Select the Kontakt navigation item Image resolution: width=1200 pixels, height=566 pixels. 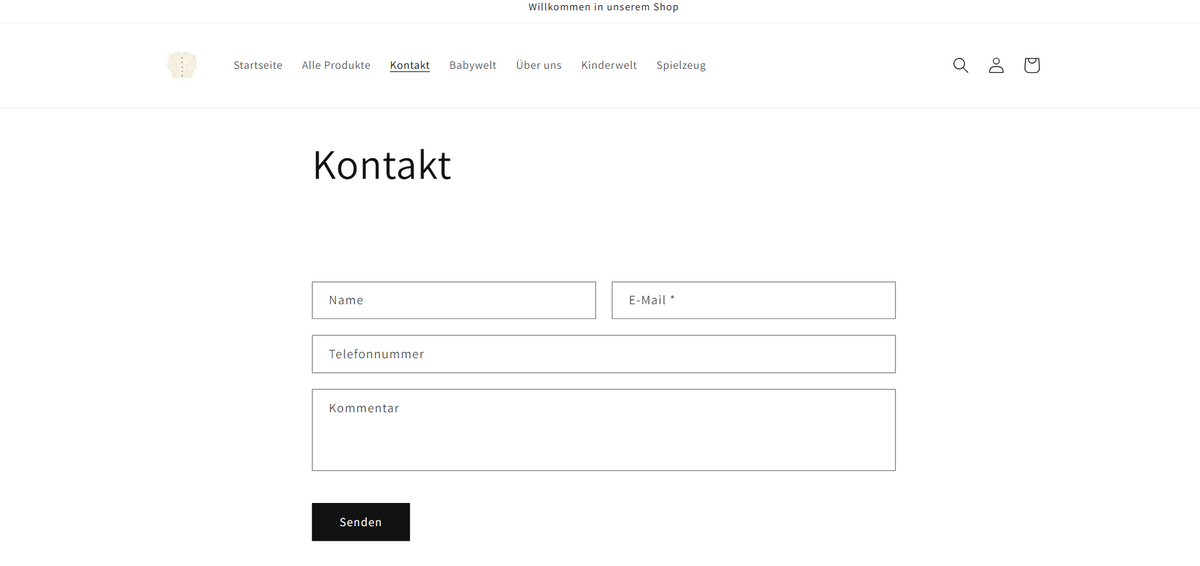click(x=410, y=65)
